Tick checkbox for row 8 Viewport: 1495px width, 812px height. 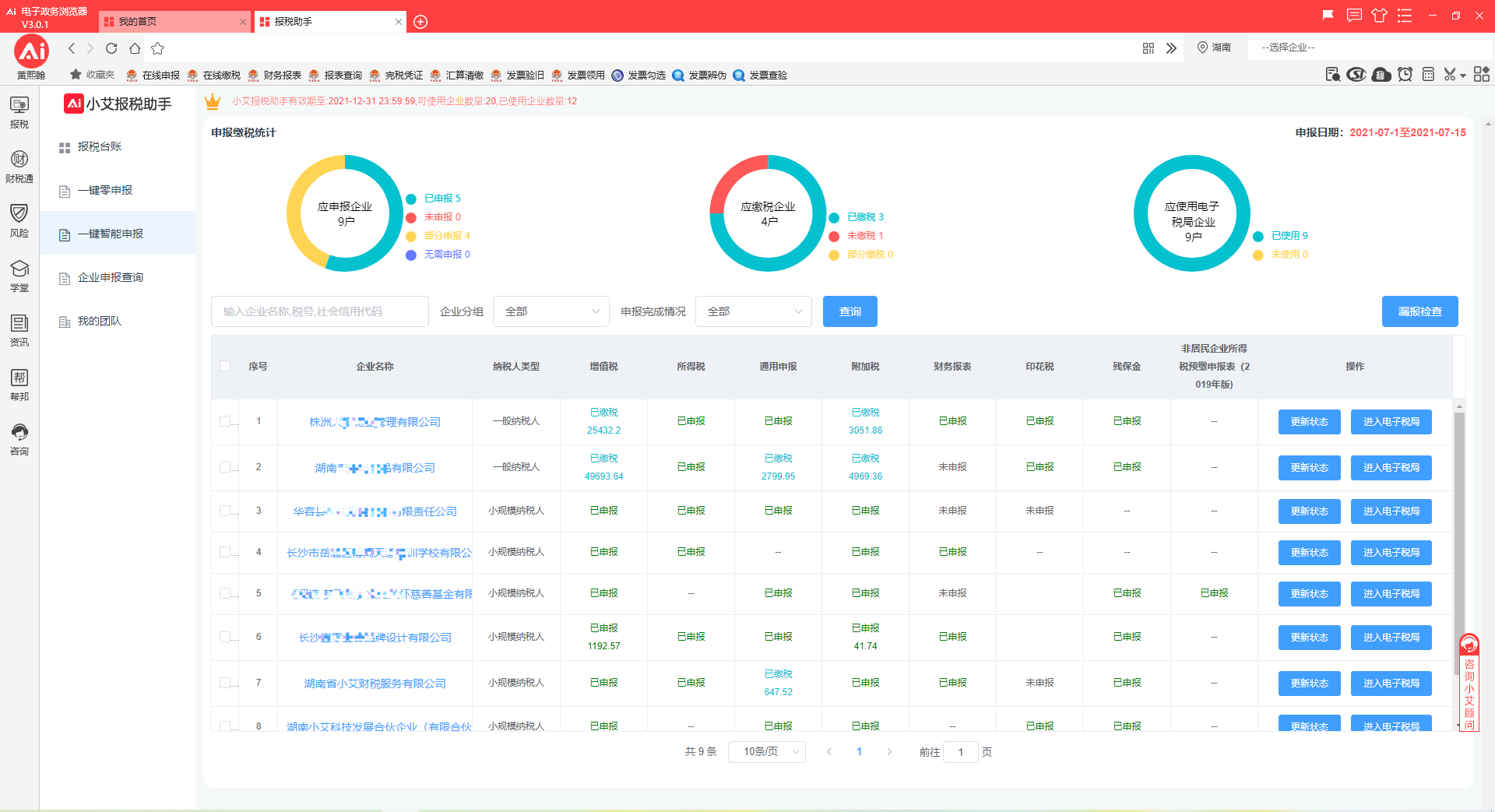[x=225, y=726]
